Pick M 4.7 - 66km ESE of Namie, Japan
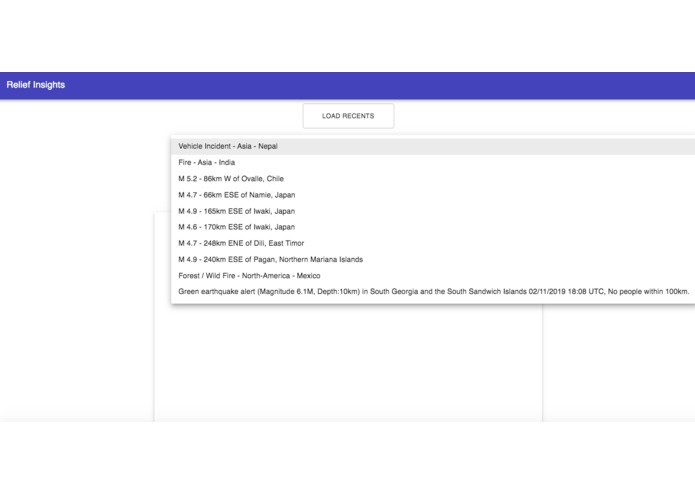 pos(433,195)
